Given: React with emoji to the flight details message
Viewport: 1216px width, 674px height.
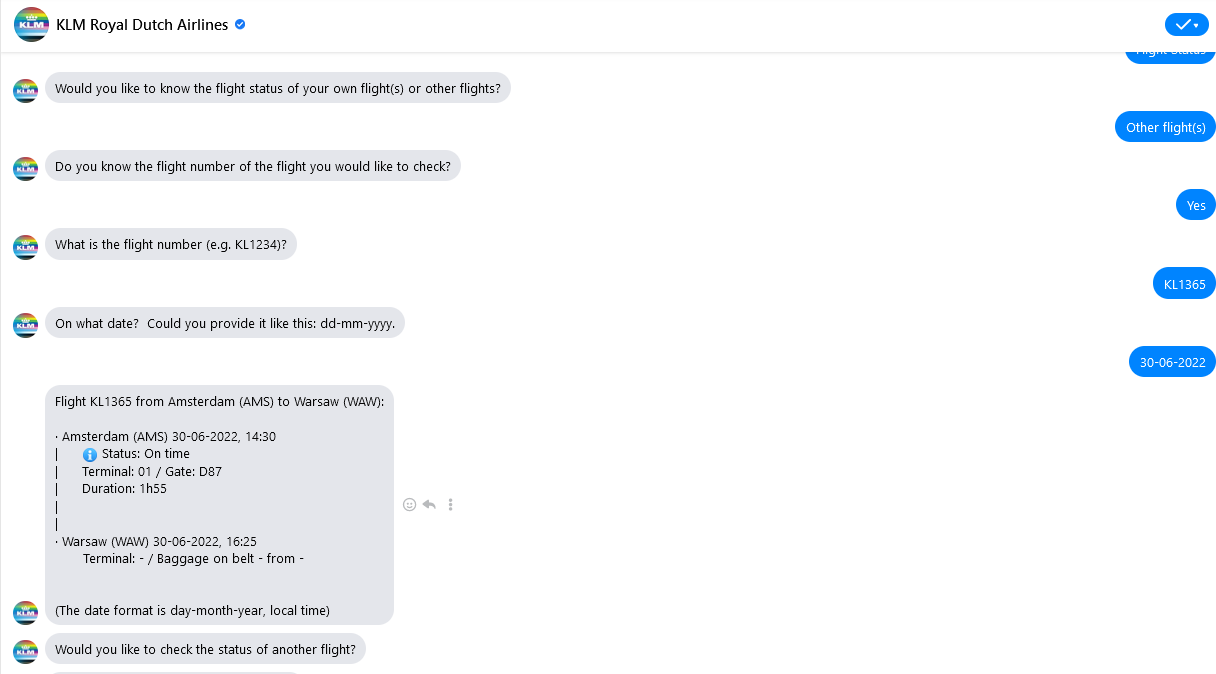Looking at the screenshot, I should (x=409, y=505).
